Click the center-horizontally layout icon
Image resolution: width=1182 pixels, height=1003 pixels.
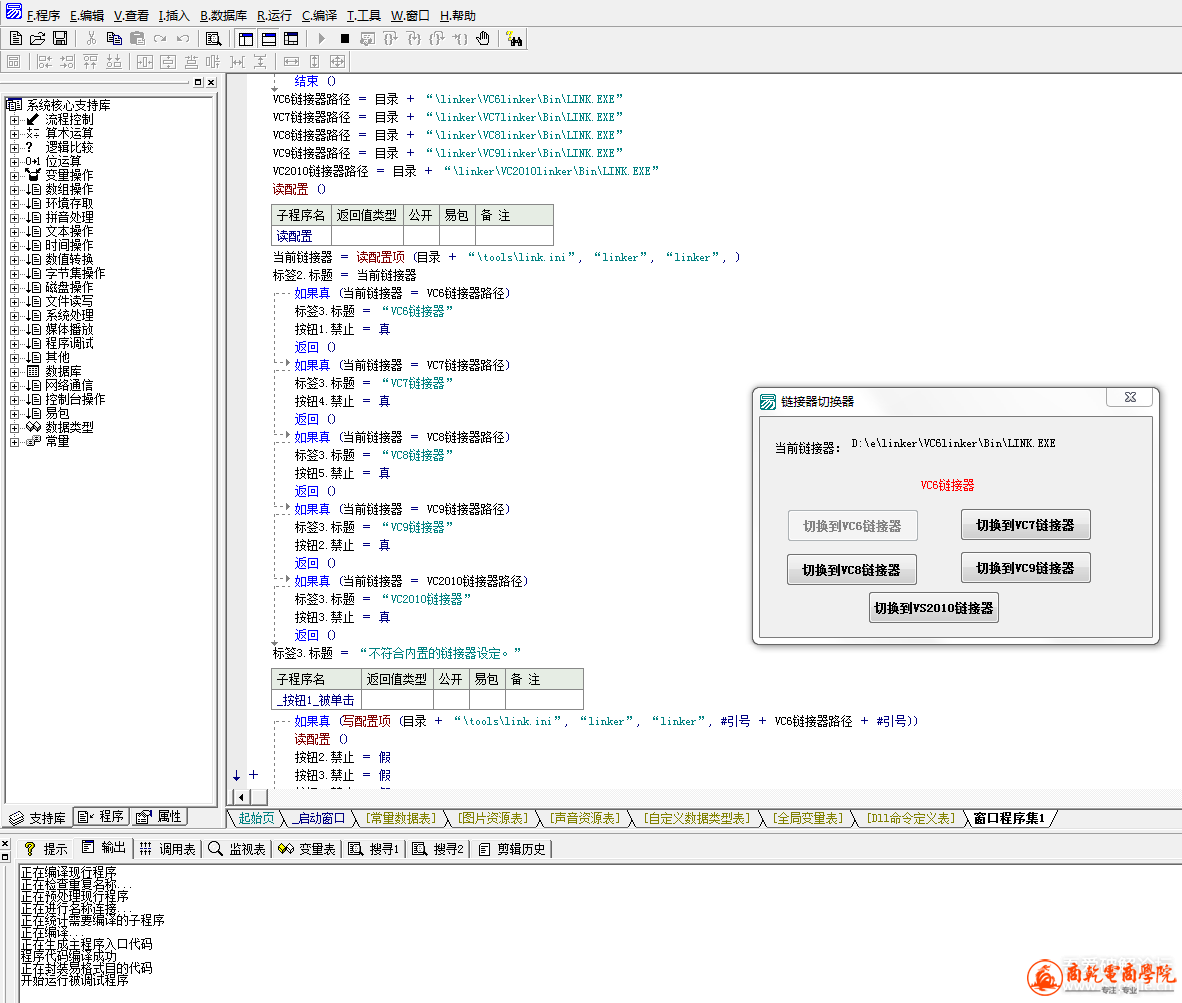145,62
